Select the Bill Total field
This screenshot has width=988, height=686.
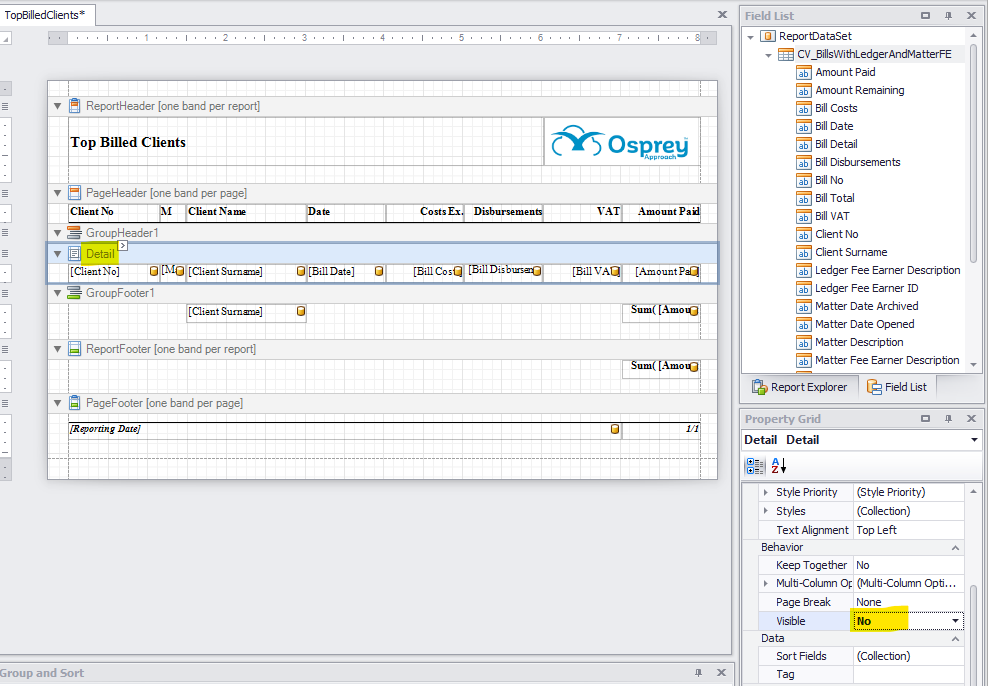(835, 198)
